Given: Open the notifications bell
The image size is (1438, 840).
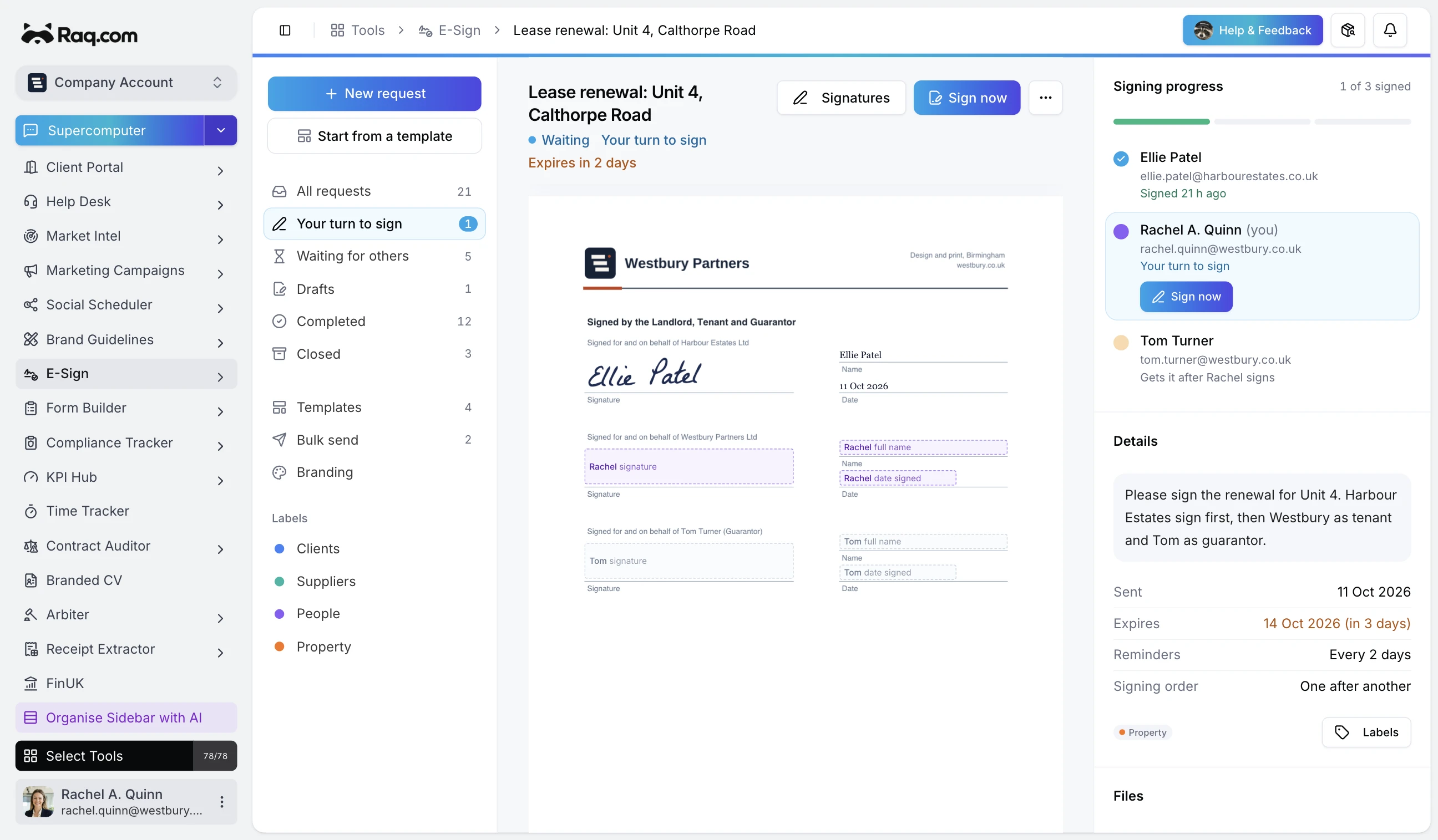Looking at the screenshot, I should point(1390,30).
